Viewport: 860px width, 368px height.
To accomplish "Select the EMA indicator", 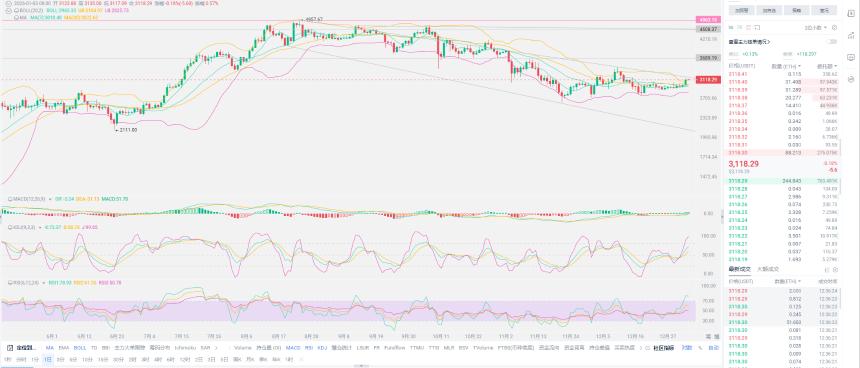I will pos(64,347).
